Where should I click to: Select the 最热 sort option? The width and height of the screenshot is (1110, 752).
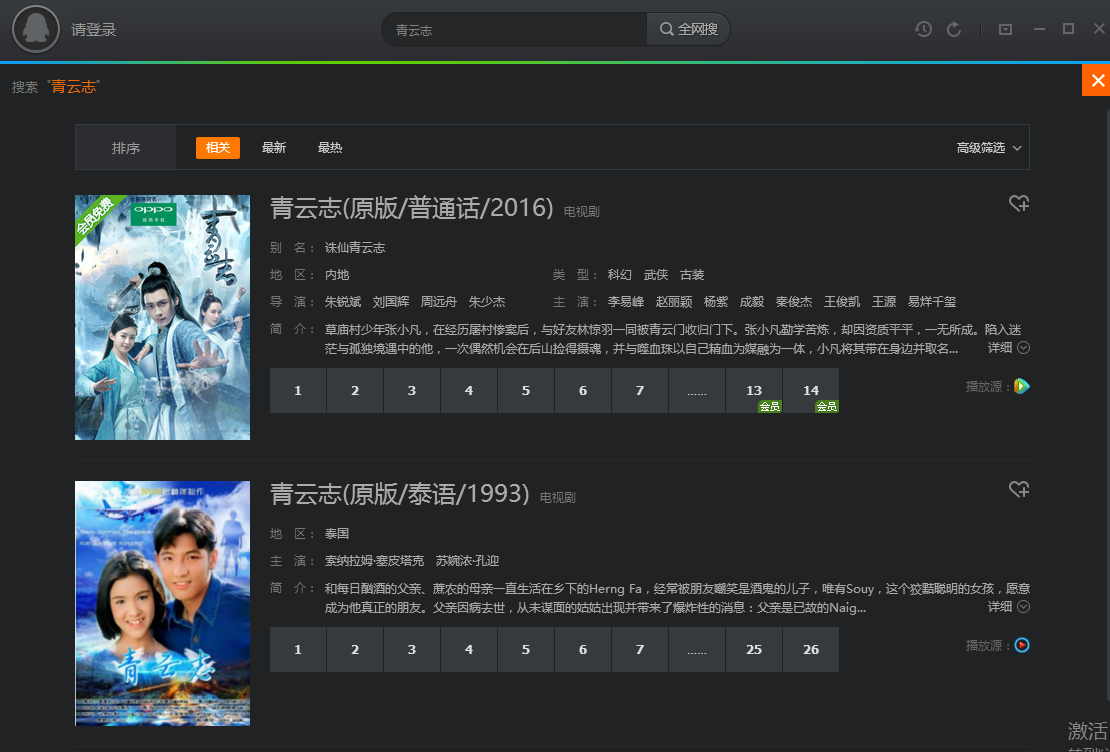tap(330, 147)
